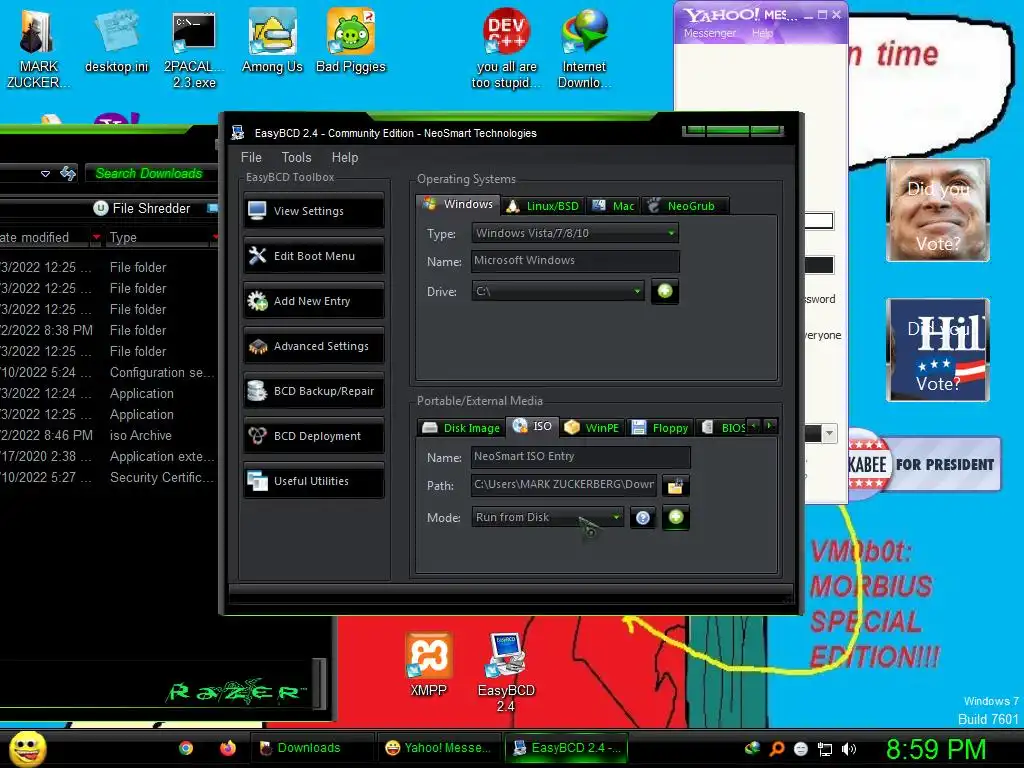This screenshot has width=1024, height=768.
Task: Click the Search Downloads box
Action: pyautogui.click(x=150, y=174)
